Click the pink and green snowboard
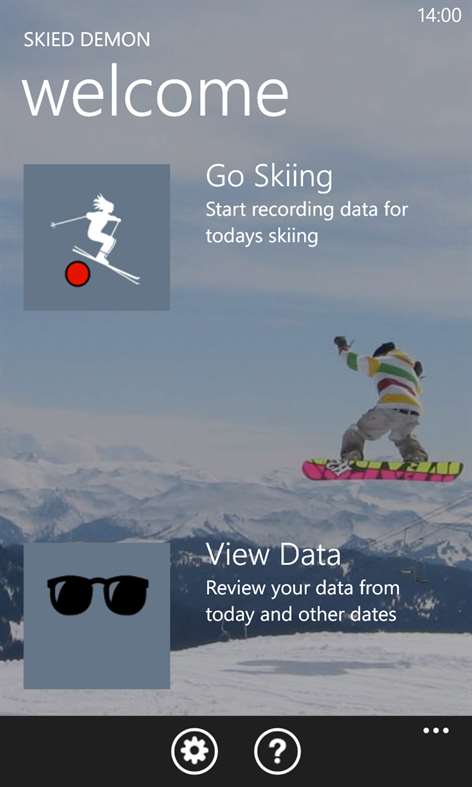472x787 pixels. (383, 470)
